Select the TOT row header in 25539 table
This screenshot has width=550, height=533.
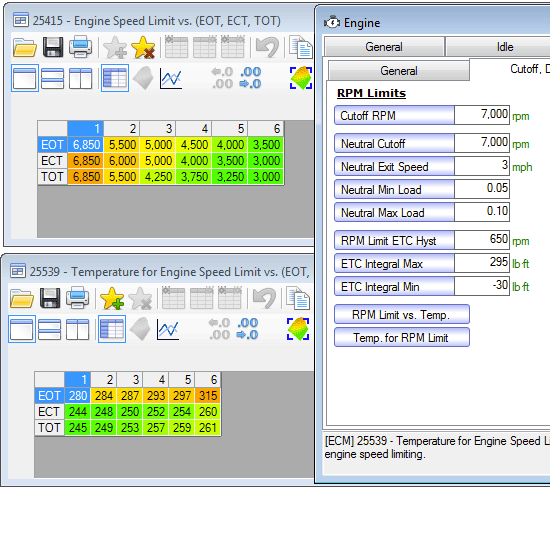(49, 428)
